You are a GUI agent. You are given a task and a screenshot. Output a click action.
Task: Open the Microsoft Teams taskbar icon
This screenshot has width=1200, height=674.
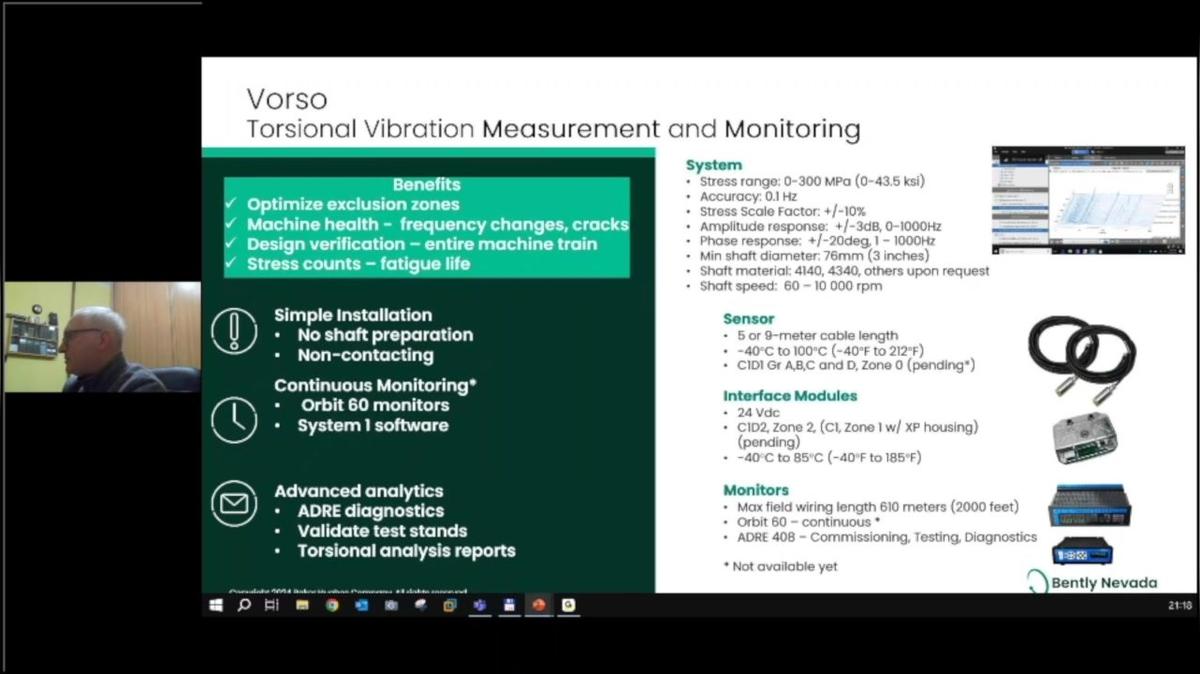(x=479, y=605)
